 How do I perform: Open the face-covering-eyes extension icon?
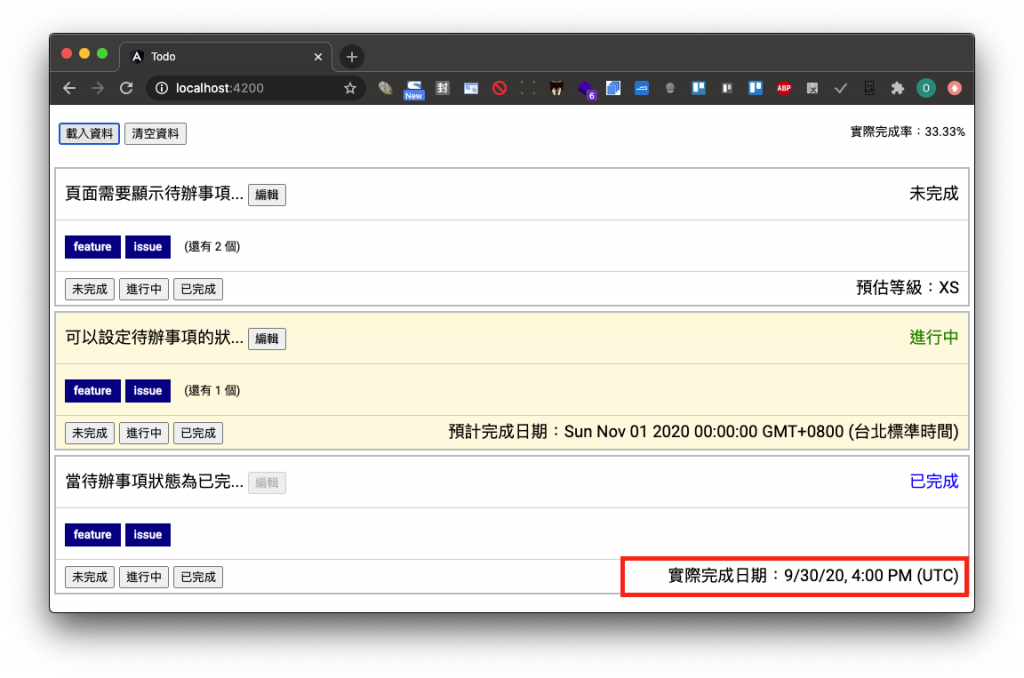tap(556, 88)
